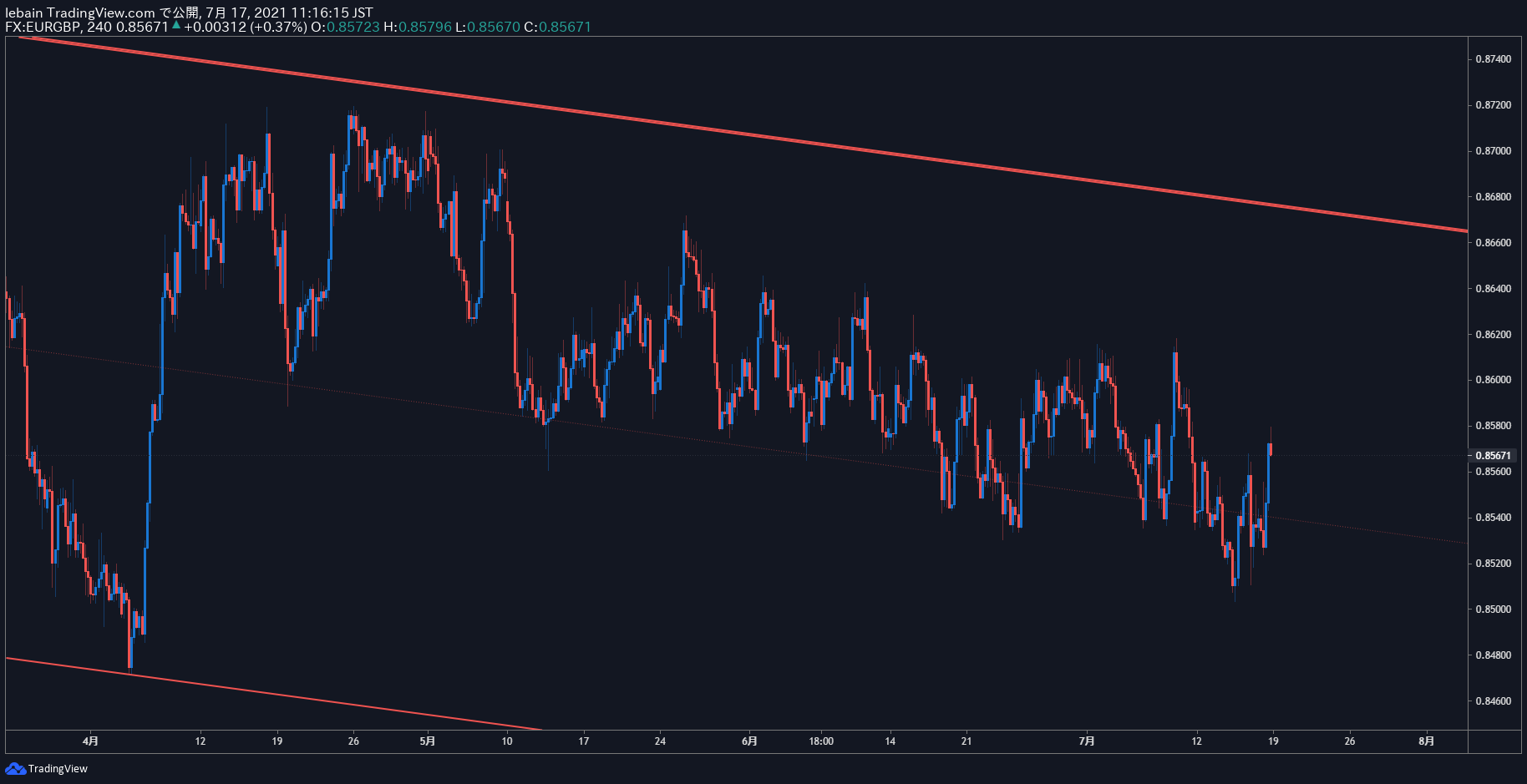Click the 0.86000 price axis label

click(1494, 380)
